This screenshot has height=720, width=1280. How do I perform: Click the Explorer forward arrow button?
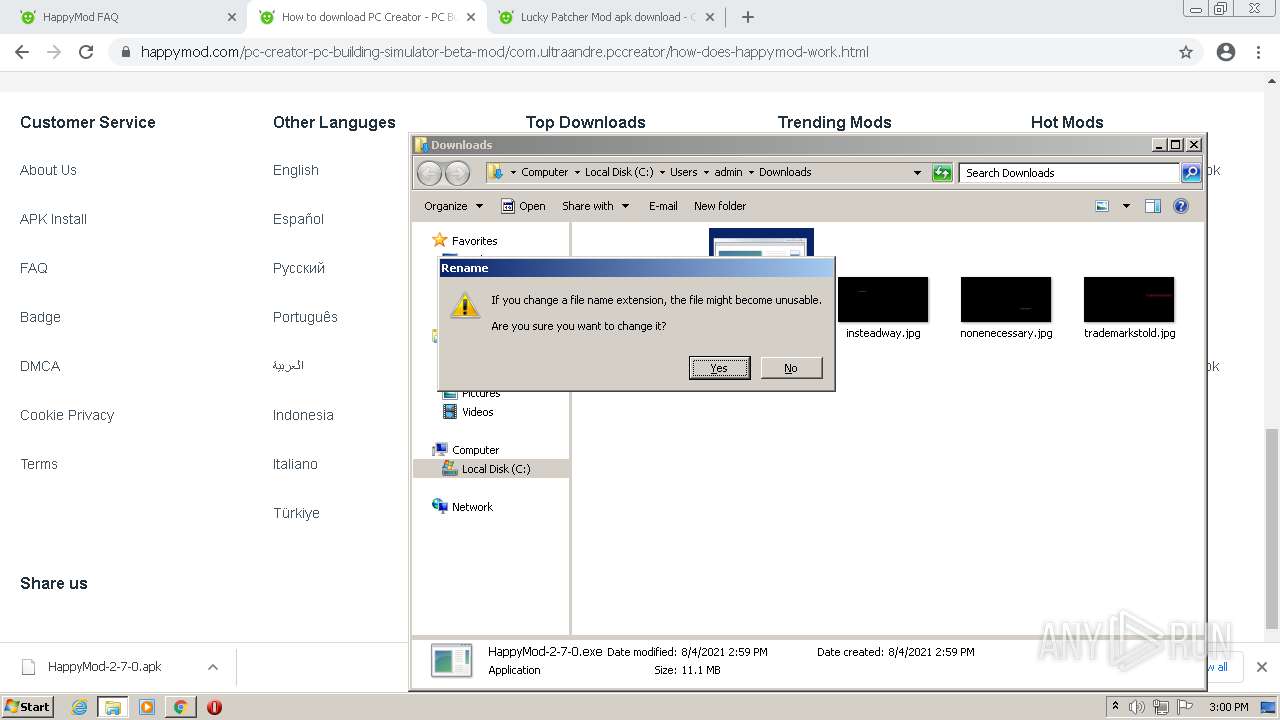(x=457, y=173)
